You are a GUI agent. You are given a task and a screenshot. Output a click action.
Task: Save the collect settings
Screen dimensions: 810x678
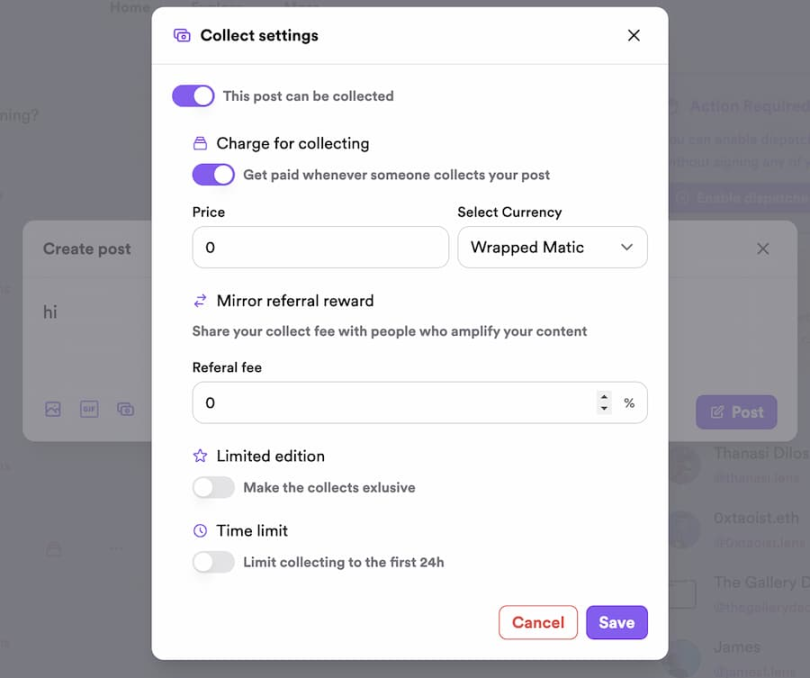pyautogui.click(x=616, y=622)
